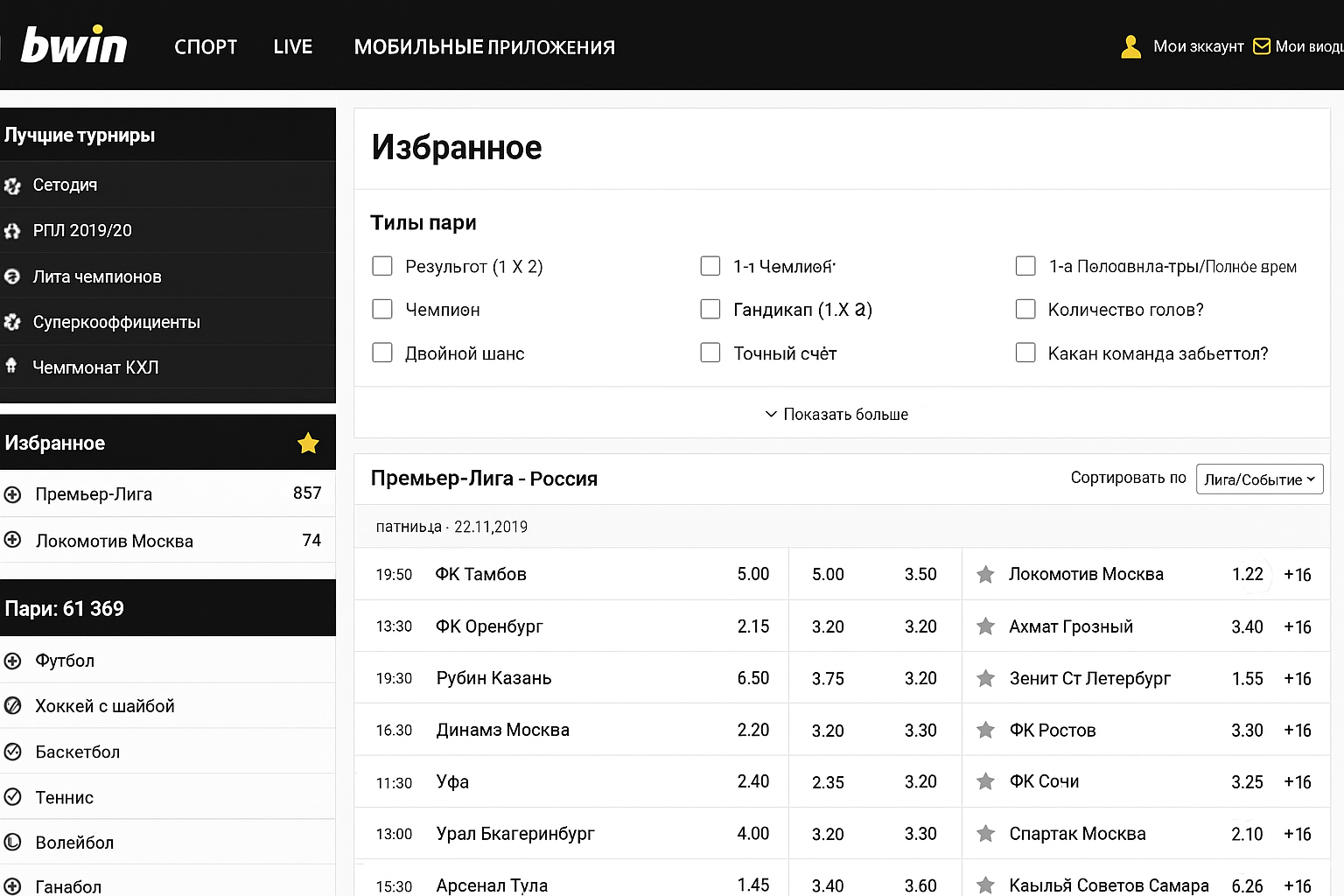1344x896 pixels.
Task: Open the yellow envelope messages icon
Action: [x=1262, y=46]
